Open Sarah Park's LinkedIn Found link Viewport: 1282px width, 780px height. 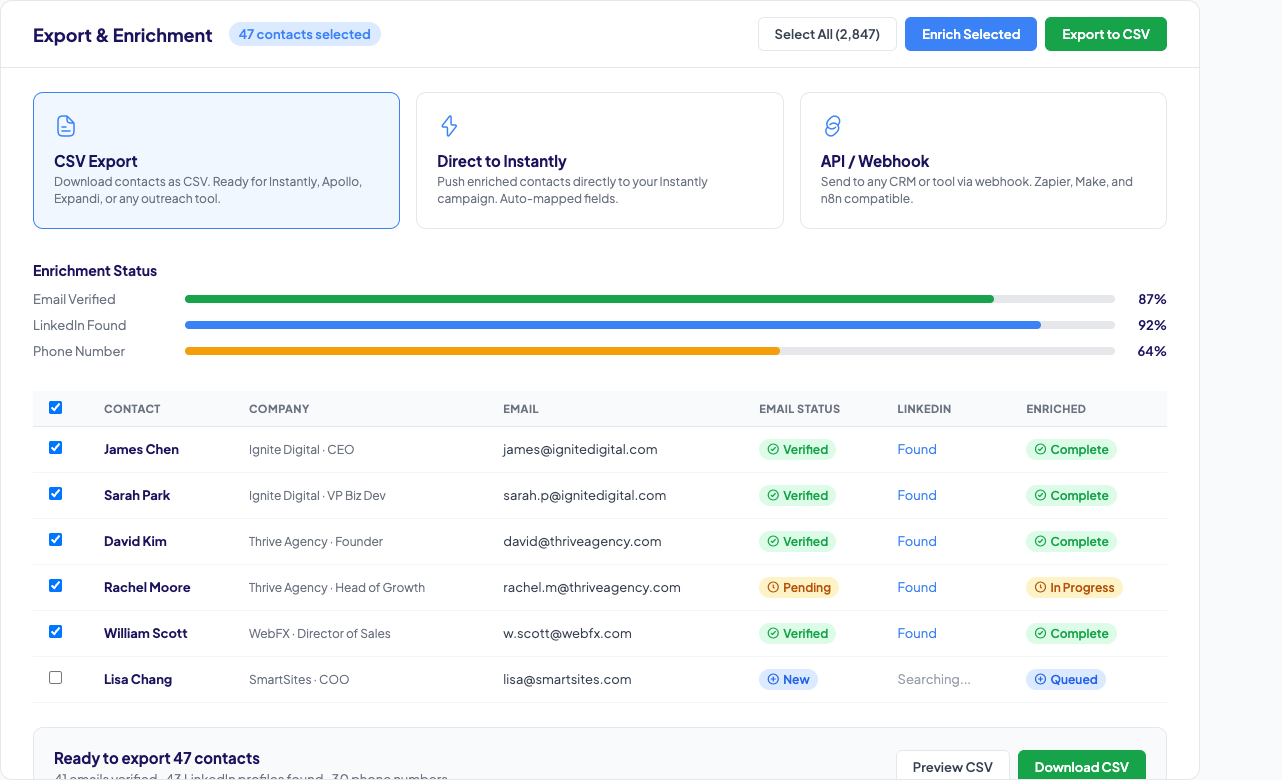(x=916, y=495)
